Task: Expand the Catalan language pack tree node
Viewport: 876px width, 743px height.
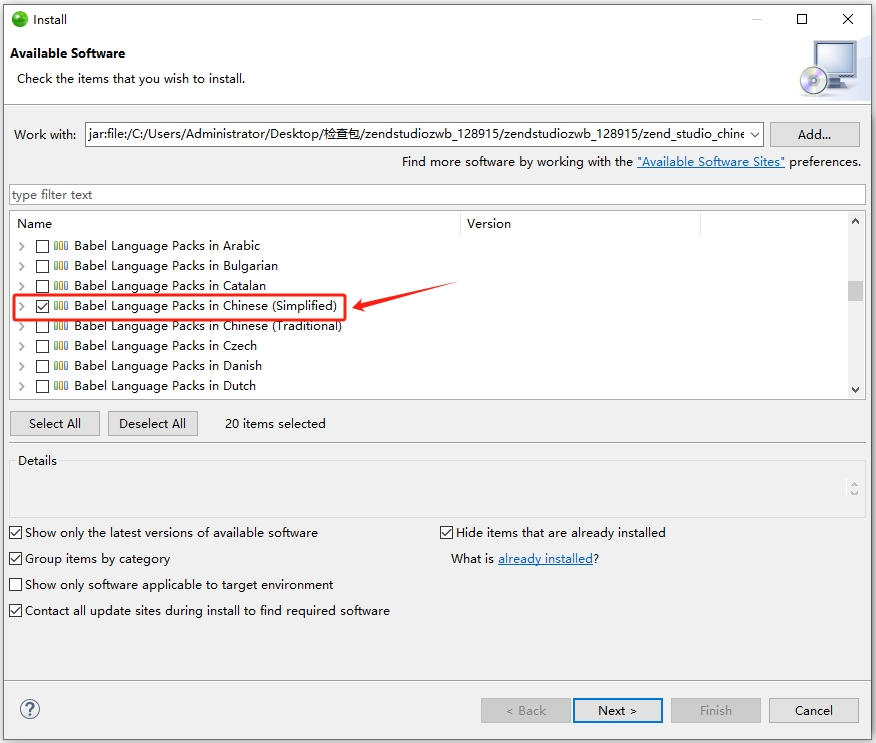Action: click(22, 286)
